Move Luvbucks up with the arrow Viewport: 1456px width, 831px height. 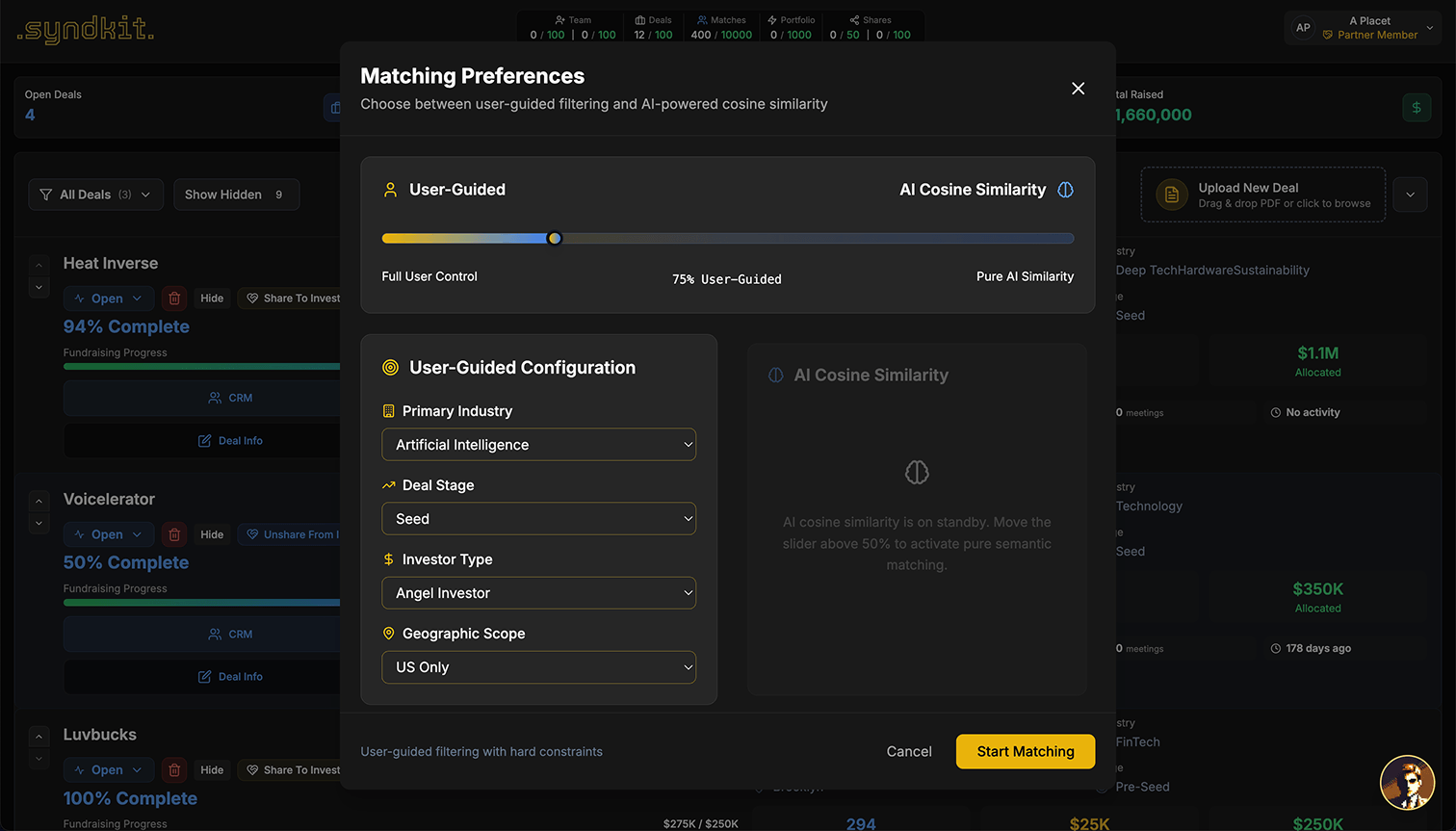click(39, 737)
